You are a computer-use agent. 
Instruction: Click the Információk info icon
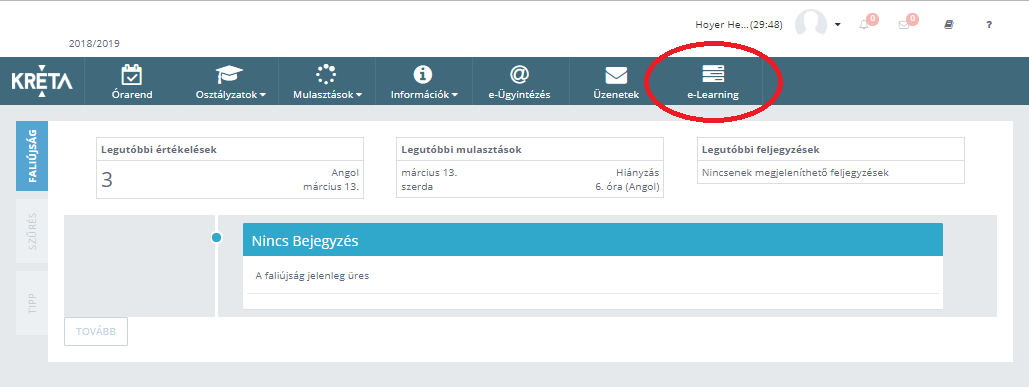click(423, 74)
